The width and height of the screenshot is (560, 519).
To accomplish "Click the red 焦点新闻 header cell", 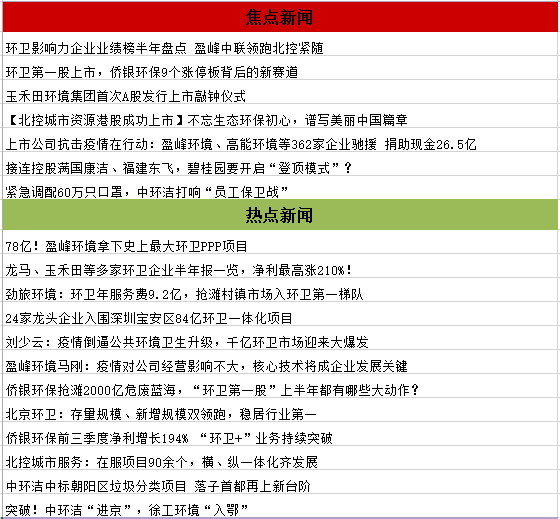I will pos(280,17).
